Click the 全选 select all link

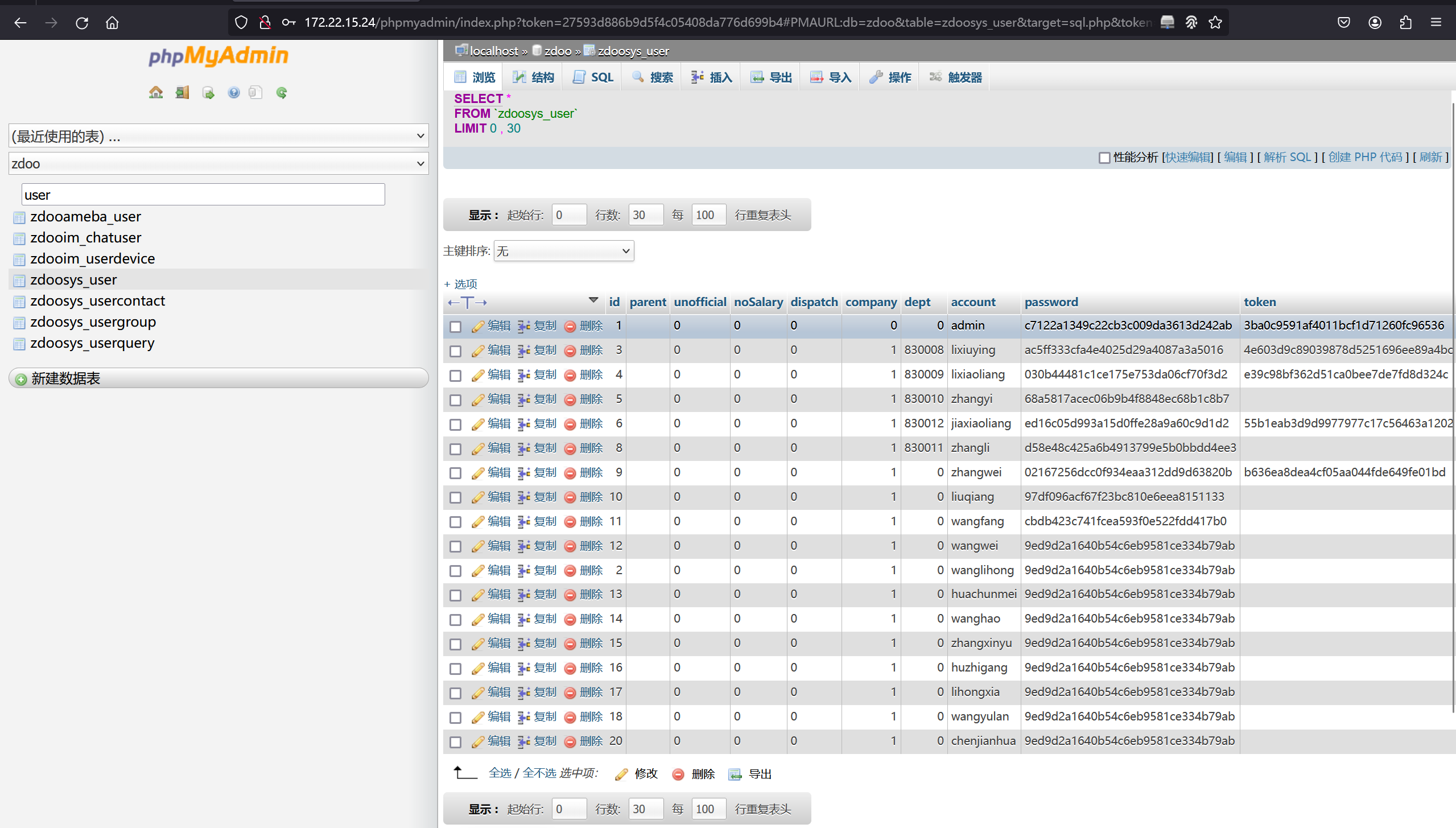(x=500, y=773)
